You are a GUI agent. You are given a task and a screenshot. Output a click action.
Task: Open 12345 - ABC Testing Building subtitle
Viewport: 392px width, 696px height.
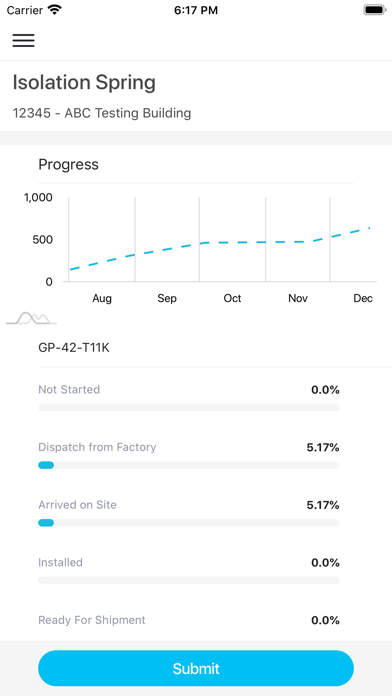coord(102,113)
